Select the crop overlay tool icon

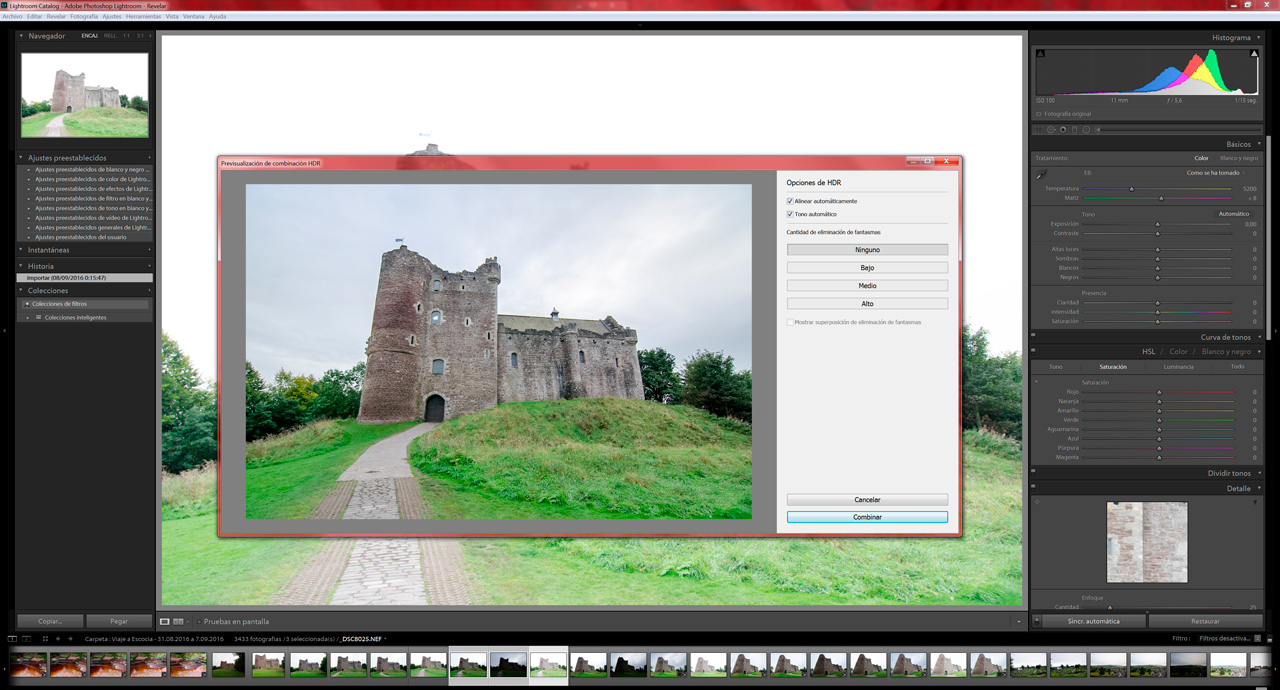(1040, 129)
